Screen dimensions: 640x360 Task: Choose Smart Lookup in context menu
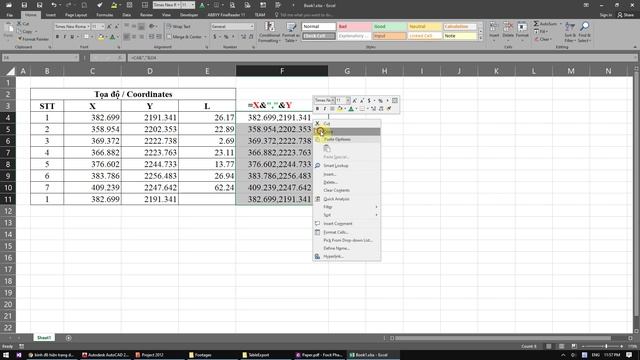tap(347, 166)
